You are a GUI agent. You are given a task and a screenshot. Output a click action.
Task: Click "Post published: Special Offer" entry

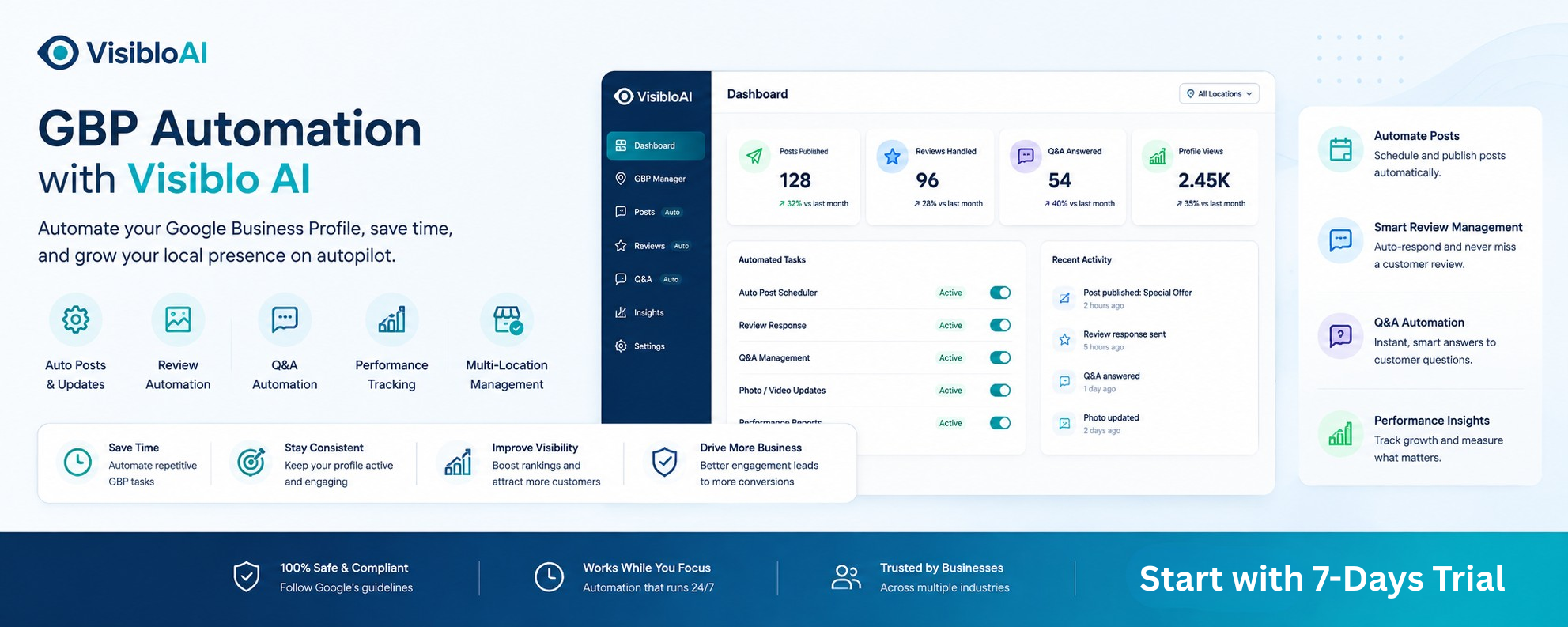[1137, 293]
